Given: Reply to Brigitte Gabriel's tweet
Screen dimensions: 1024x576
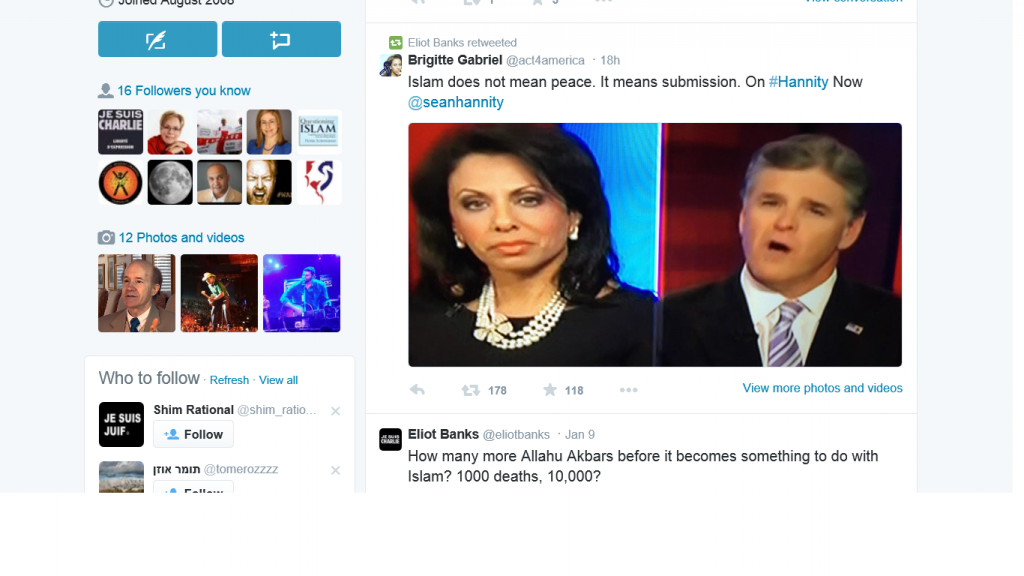Looking at the screenshot, I should (x=417, y=390).
